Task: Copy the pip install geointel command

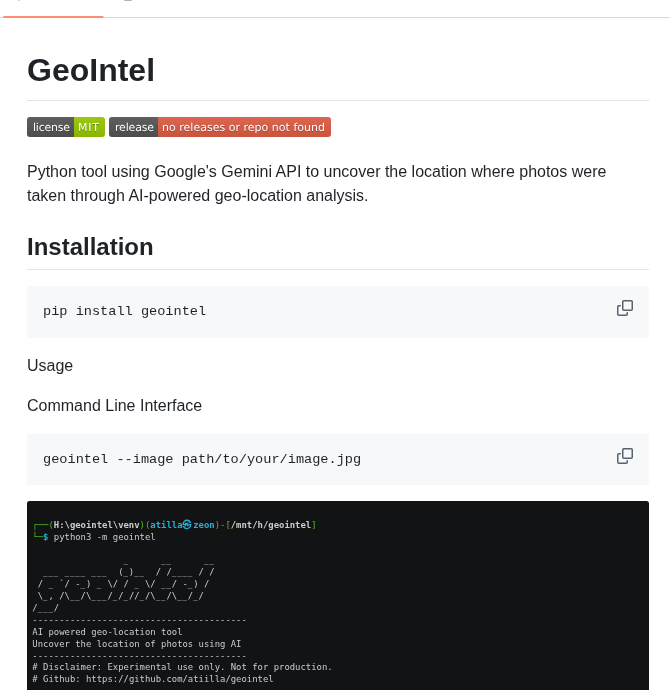Action: pos(625,308)
